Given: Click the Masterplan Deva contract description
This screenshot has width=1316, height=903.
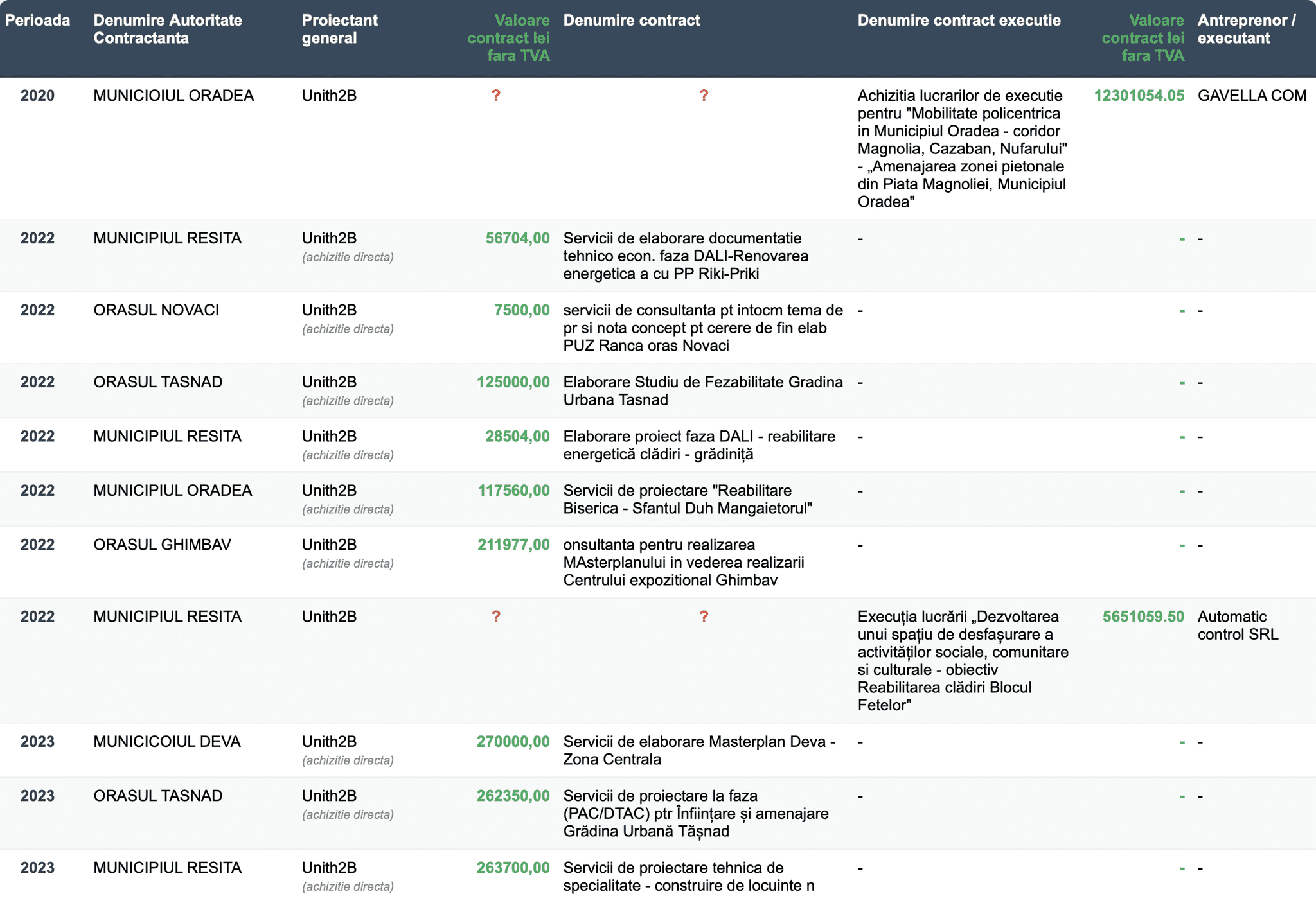Looking at the screenshot, I should pyautogui.click(x=699, y=750).
